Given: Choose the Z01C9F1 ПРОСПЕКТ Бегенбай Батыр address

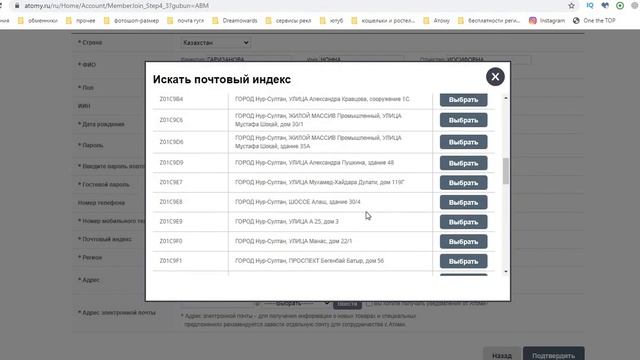Looking at the screenshot, I should 463,261.
